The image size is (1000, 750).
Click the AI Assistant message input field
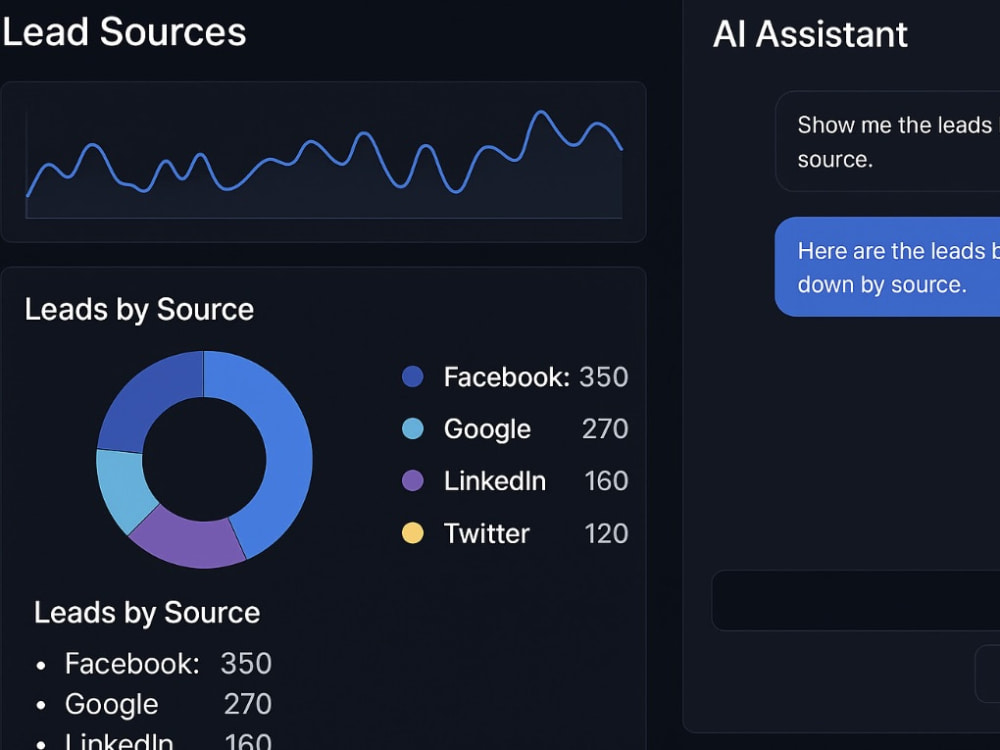(856, 600)
